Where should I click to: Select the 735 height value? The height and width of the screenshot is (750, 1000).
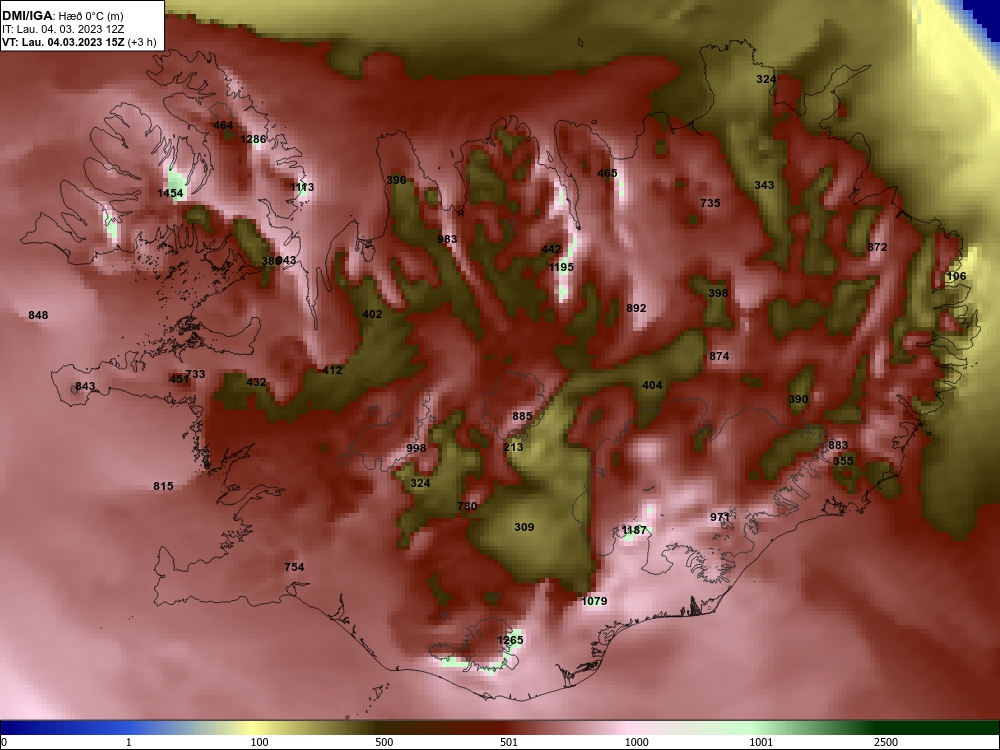tap(710, 203)
